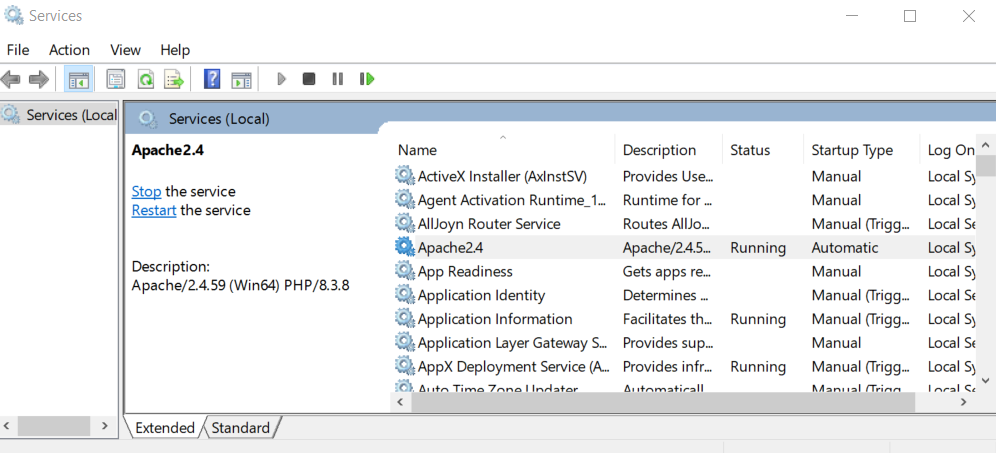The height and width of the screenshot is (453, 996).
Task: Open the View menu
Action: coord(125,50)
